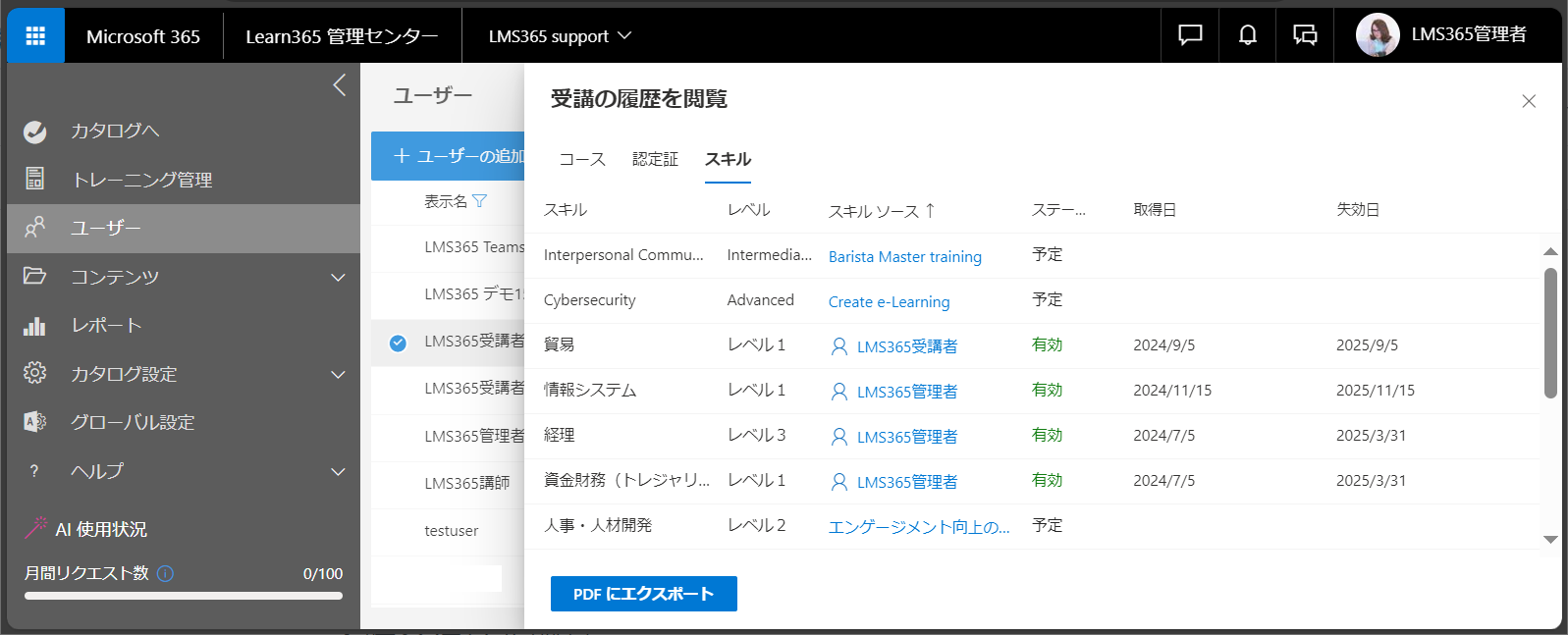Open Barista Master training link
This screenshot has height=635, width=1568.
[904, 256]
